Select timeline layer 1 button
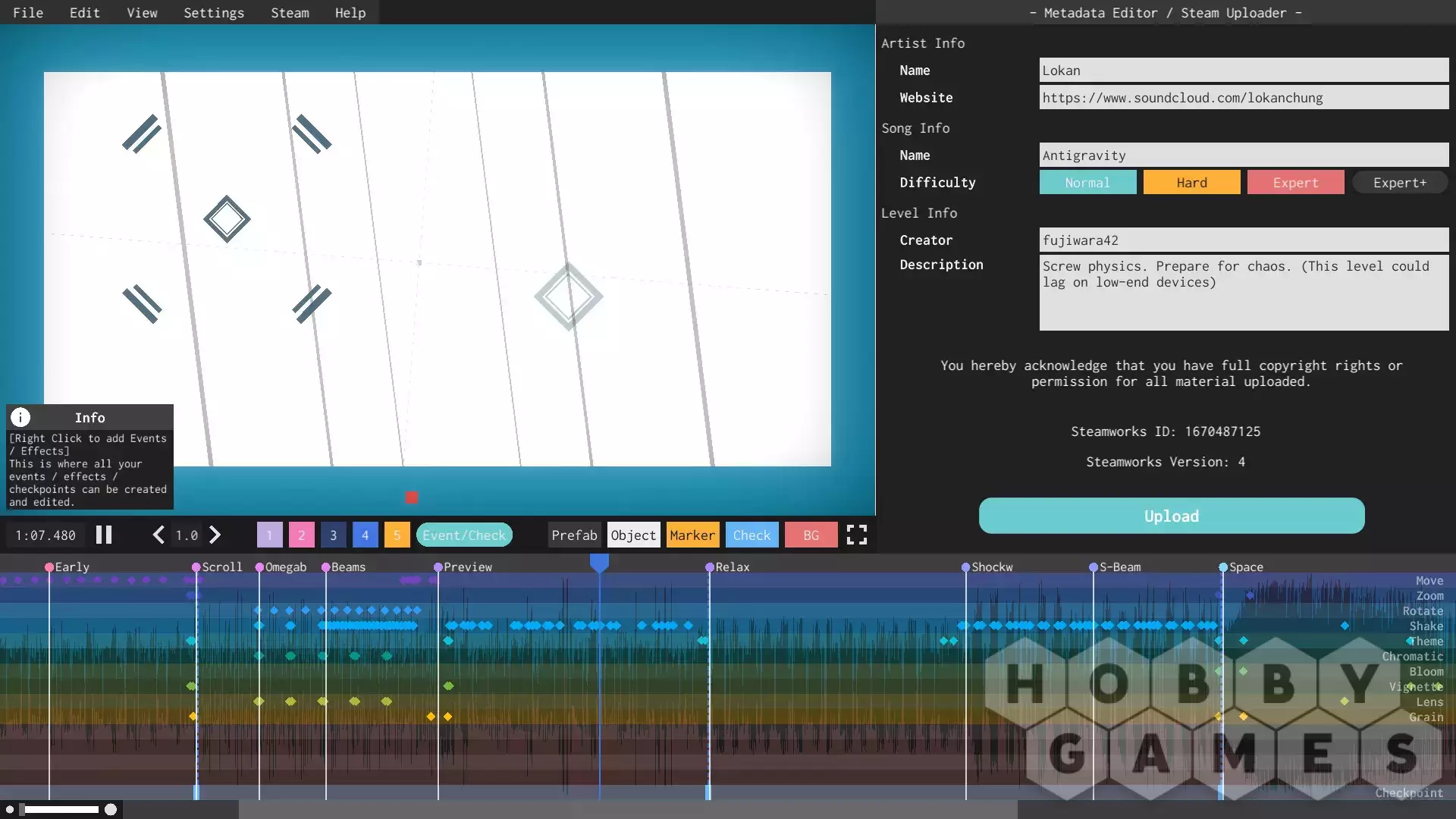 [x=269, y=535]
